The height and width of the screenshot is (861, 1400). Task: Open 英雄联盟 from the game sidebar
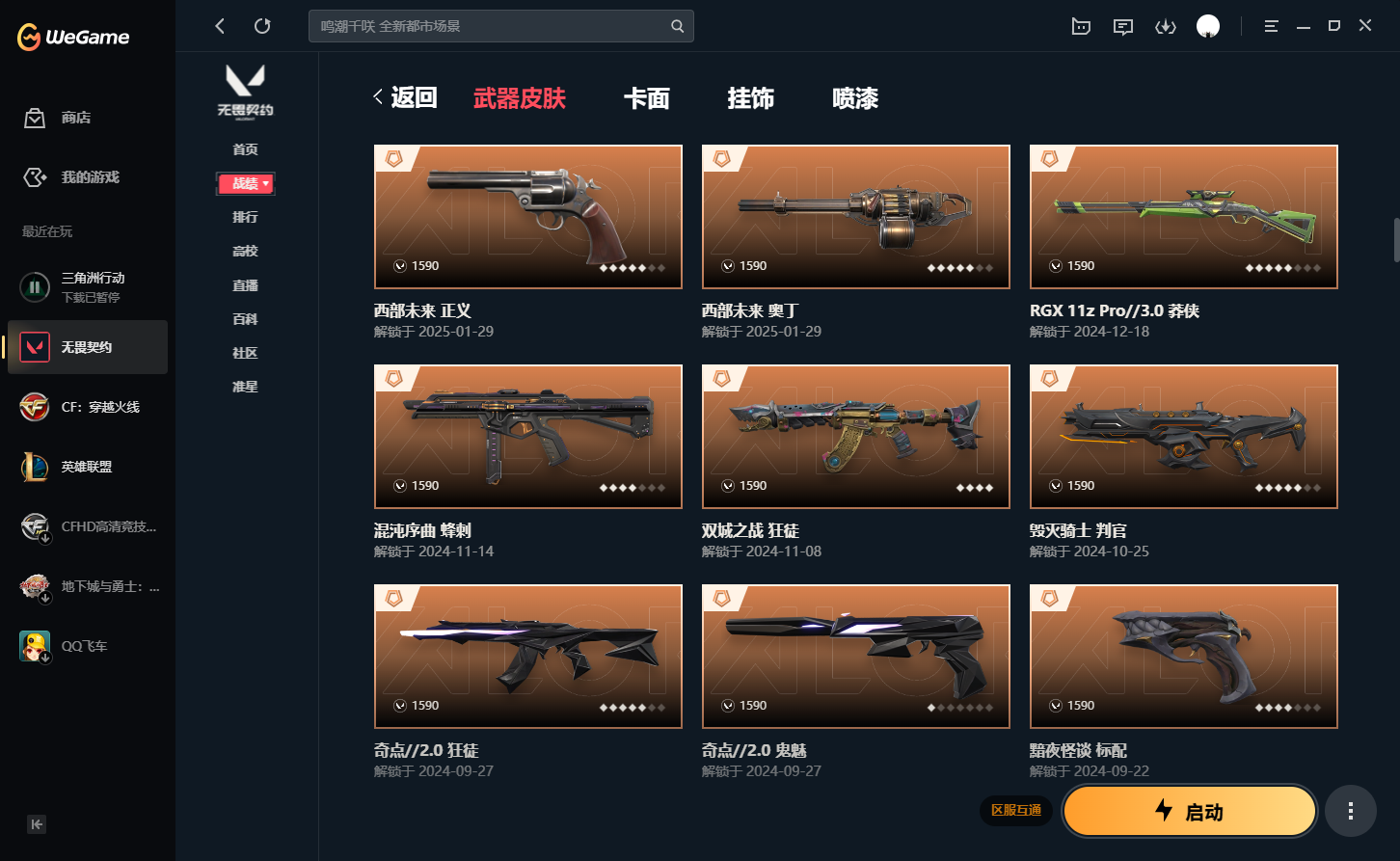tap(88, 467)
